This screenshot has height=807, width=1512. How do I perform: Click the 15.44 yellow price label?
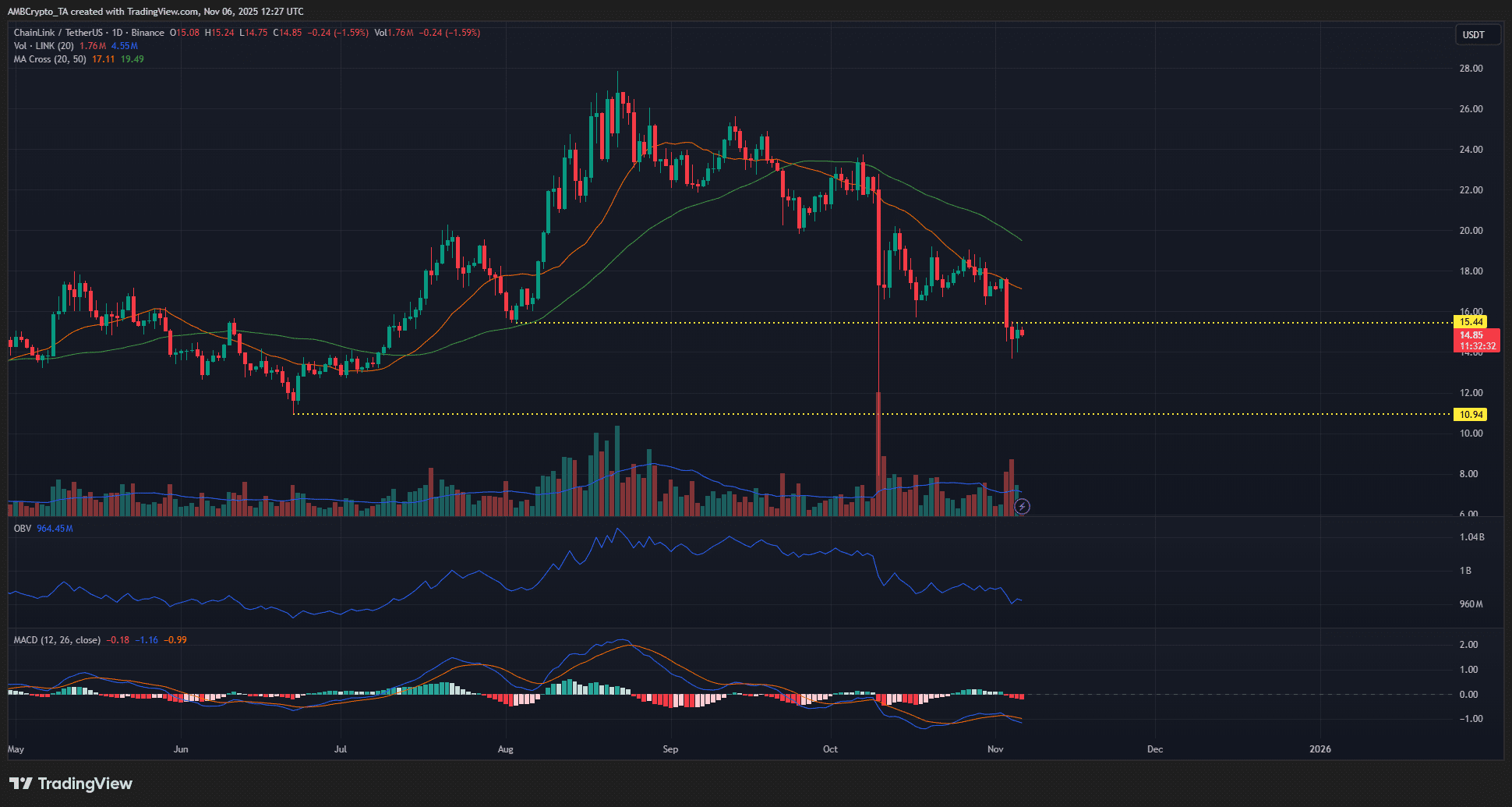pos(1471,321)
